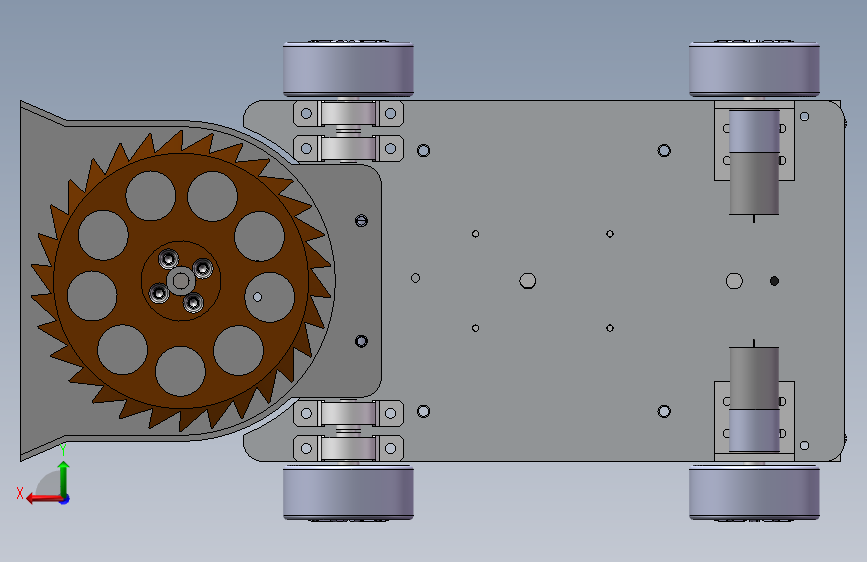Screen dimensions: 867x562
Task: Select the upper-right rear wheel
Action: (x=754, y=69)
